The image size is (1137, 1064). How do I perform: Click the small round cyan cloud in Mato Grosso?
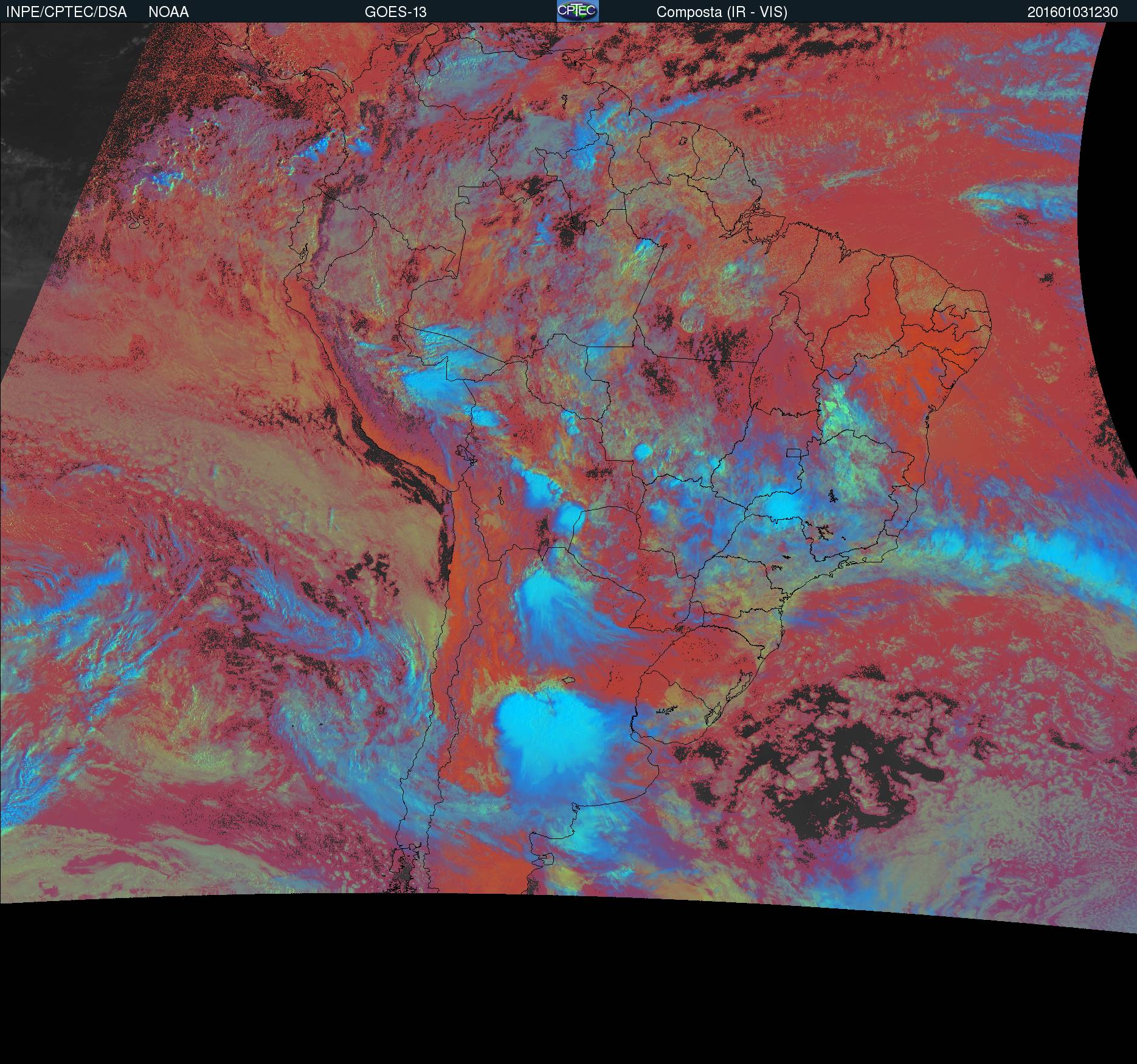pos(642,452)
